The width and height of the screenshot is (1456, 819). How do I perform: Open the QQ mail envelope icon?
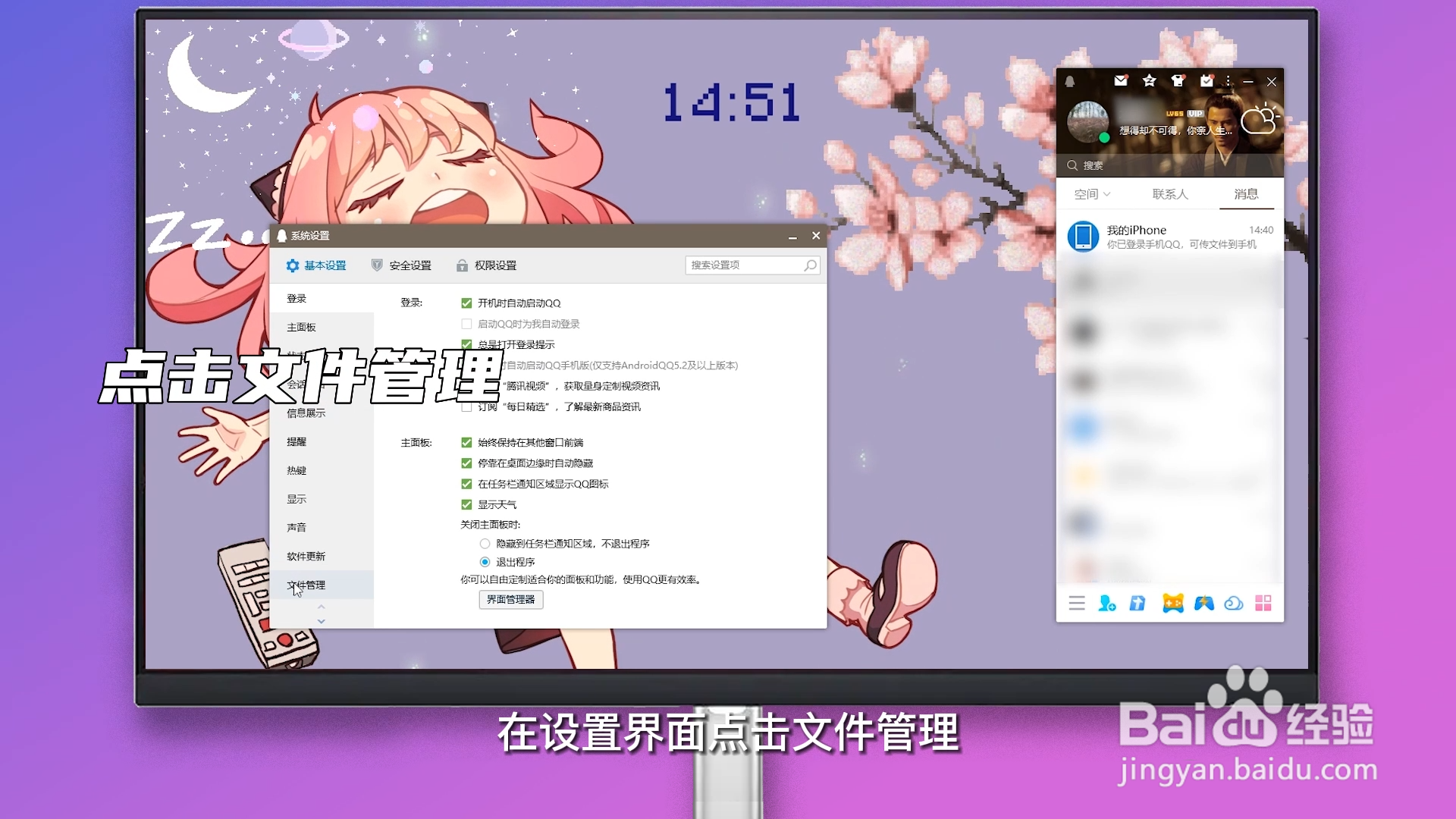click(x=1121, y=80)
